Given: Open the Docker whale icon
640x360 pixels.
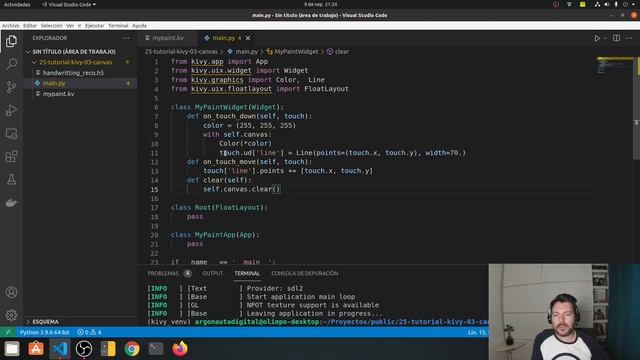Looking at the screenshot, I should 11,202.
